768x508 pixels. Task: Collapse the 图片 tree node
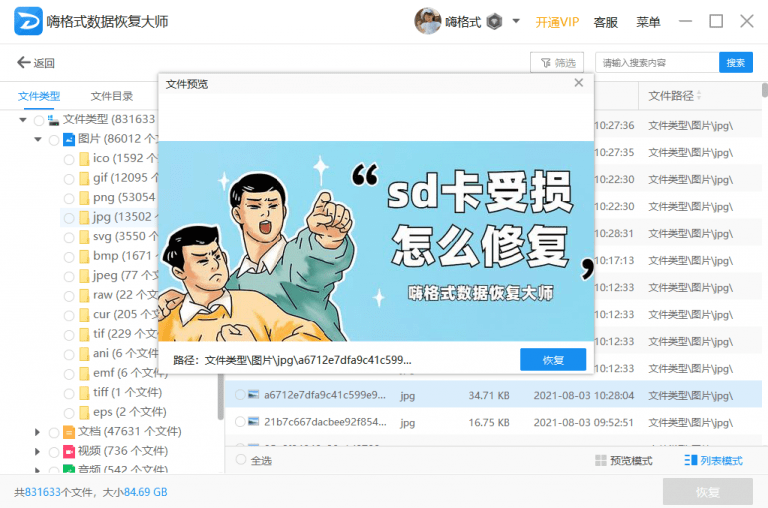click(x=38, y=139)
